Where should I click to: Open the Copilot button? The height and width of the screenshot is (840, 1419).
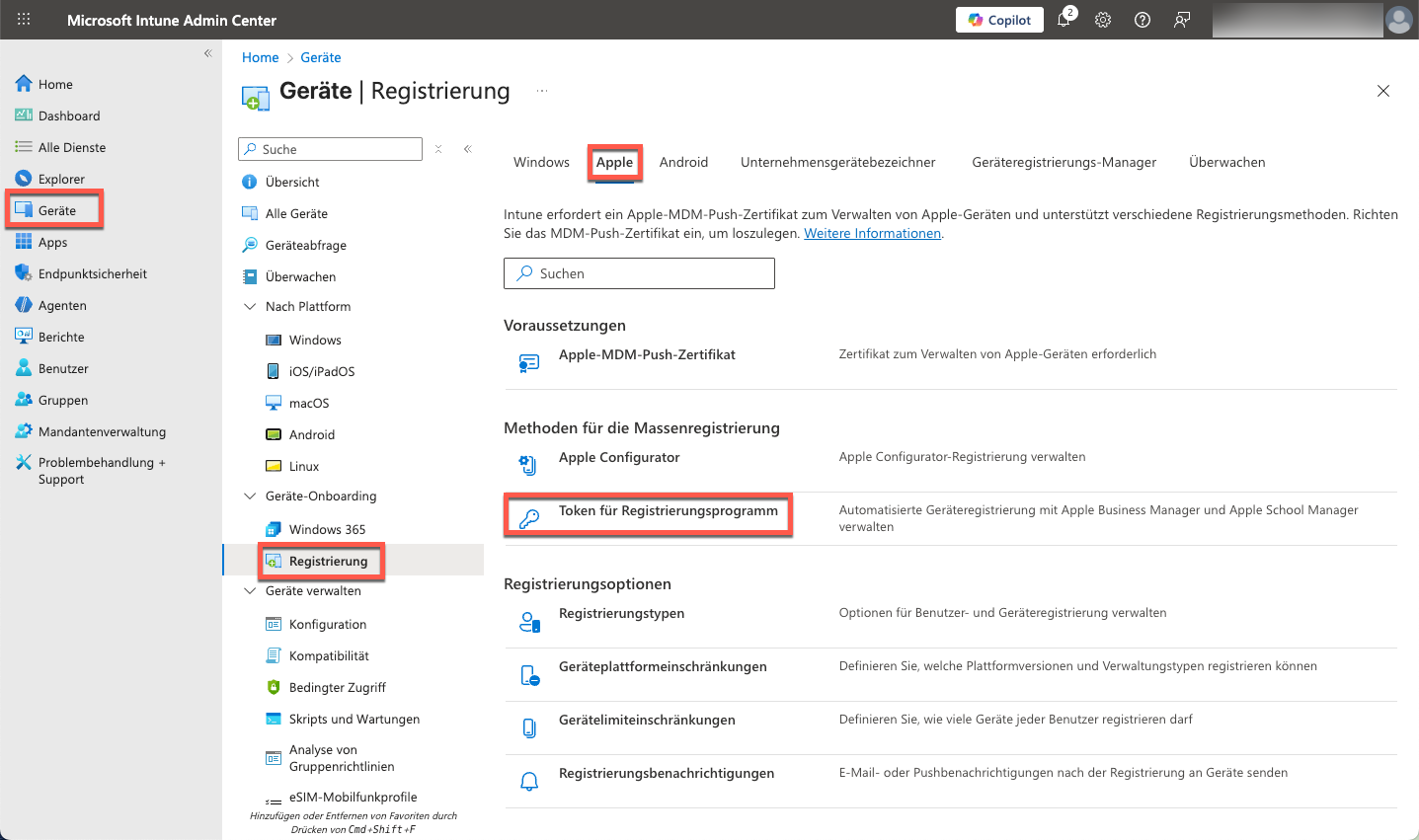point(999,20)
